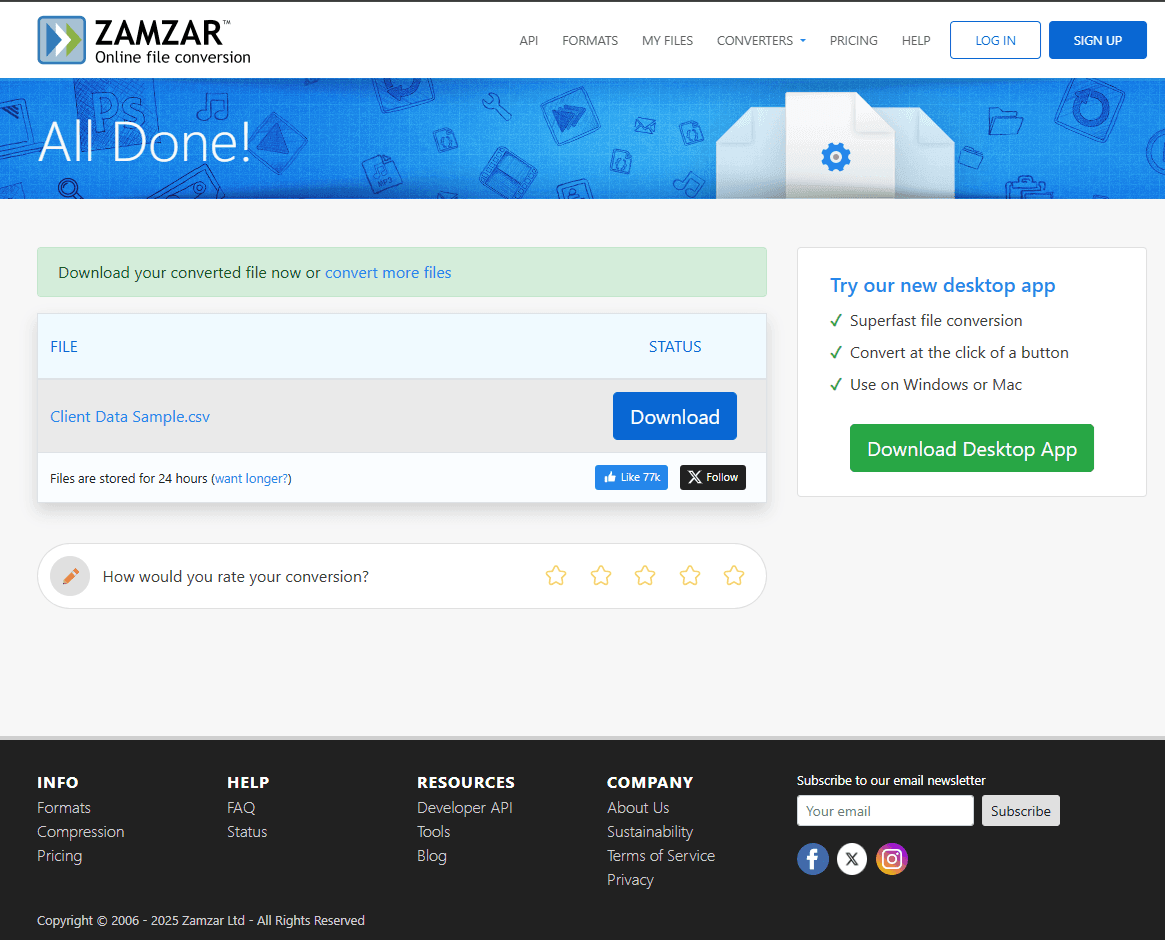Viewport: 1165px width, 940px height.
Task: Open FAQ link in footer
Action: [241, 808]
